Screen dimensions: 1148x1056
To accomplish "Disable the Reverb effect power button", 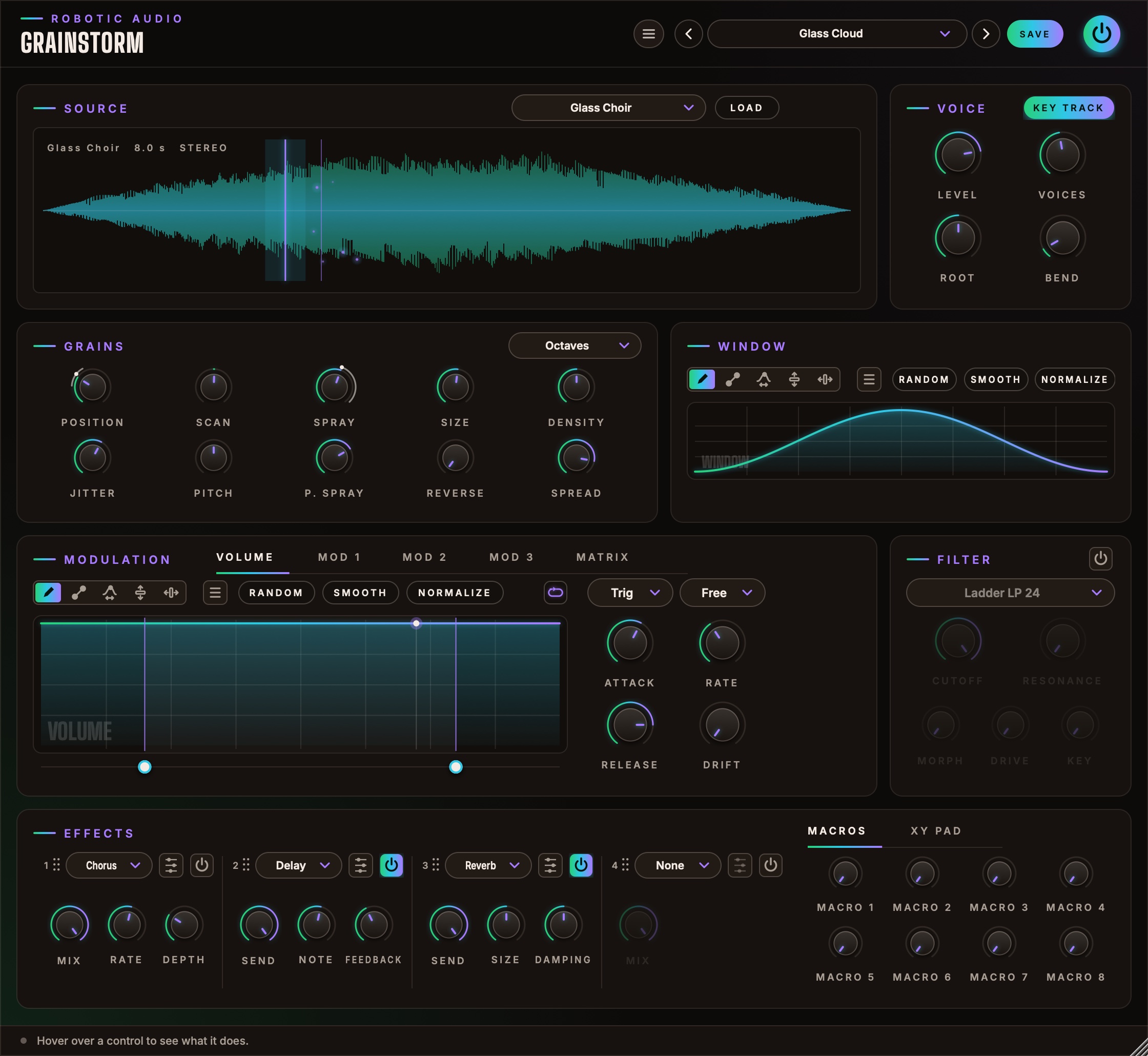I will (581, 865).
